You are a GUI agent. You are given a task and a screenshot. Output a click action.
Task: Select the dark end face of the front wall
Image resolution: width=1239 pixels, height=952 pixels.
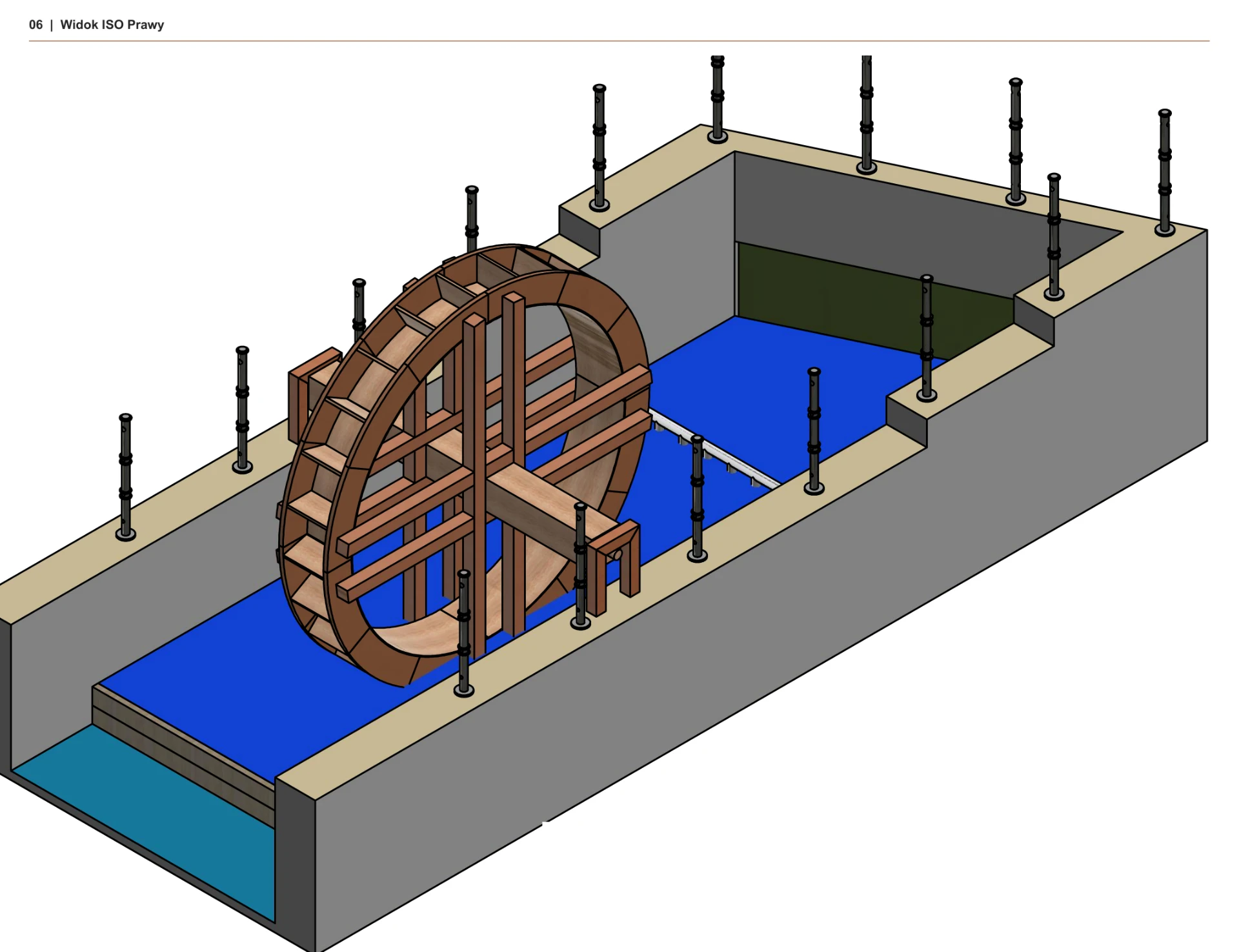pos(296,865)
